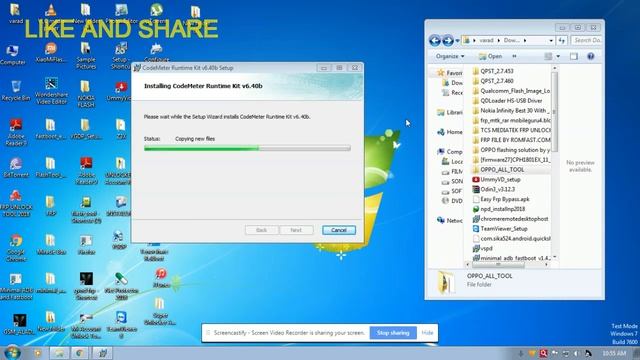Select Minimal ADB and Fastboot desktop icon
This screenshot has width=640, height=360.
[16, 287]
